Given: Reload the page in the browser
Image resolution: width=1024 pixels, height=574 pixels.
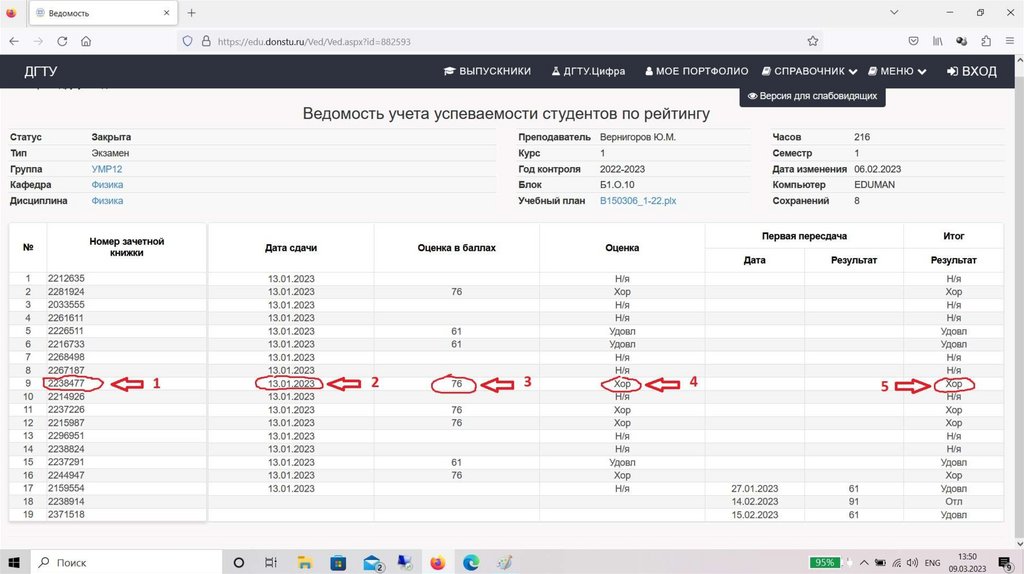Looking at the screenshot, I should pyautogui.click(x=62, y=42).
